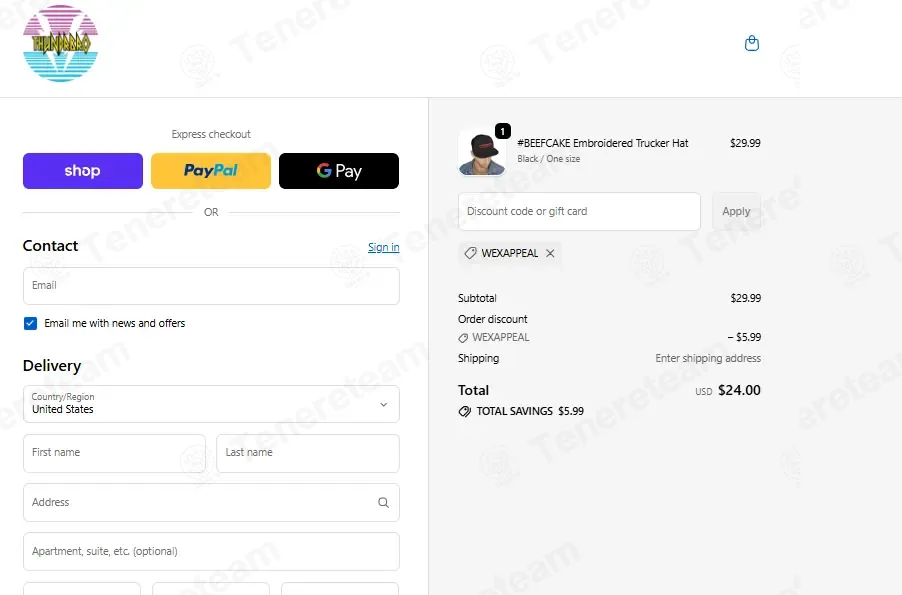Open the Sign in link
This screenshot has height=595, width=902.
(x=384, y=247)
